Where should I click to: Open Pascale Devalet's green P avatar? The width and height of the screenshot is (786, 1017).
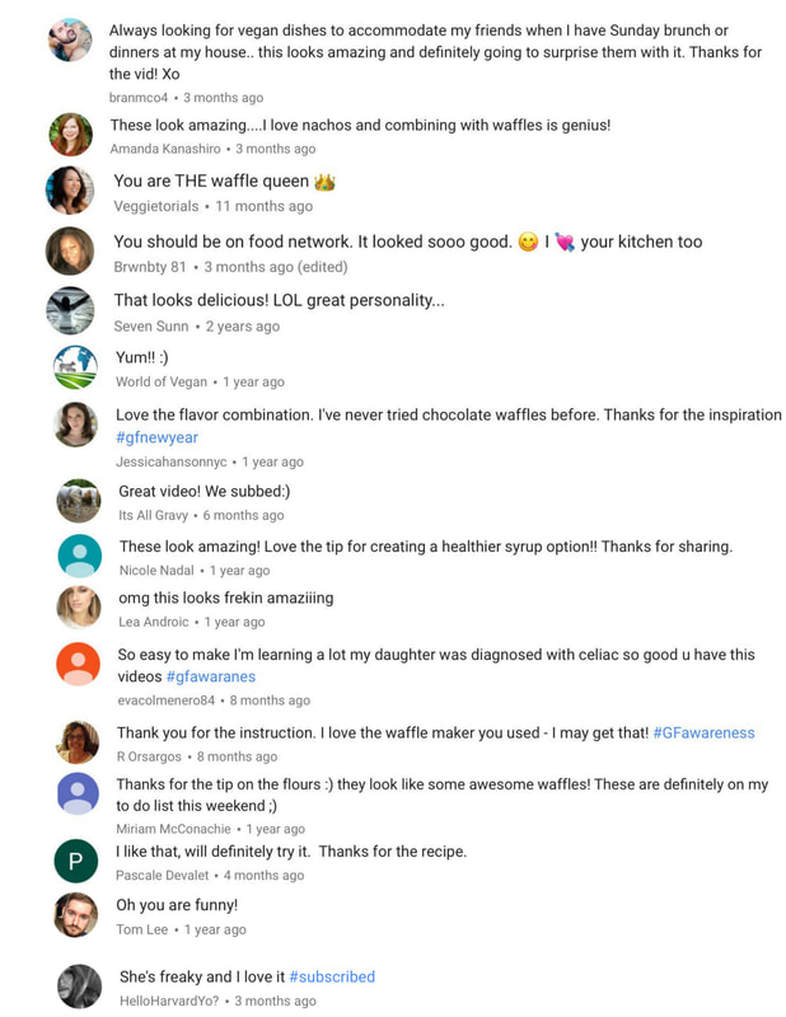pos(76,861)
